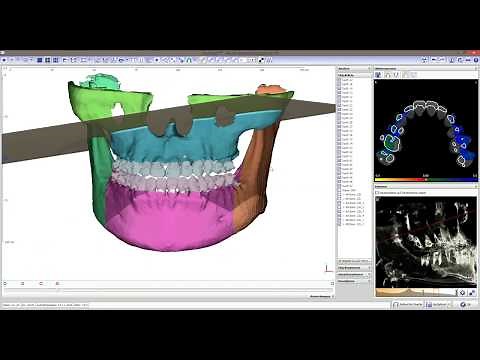
Task: Open the dropdown arrow on bottom bar button
Action: pos(449,305)
